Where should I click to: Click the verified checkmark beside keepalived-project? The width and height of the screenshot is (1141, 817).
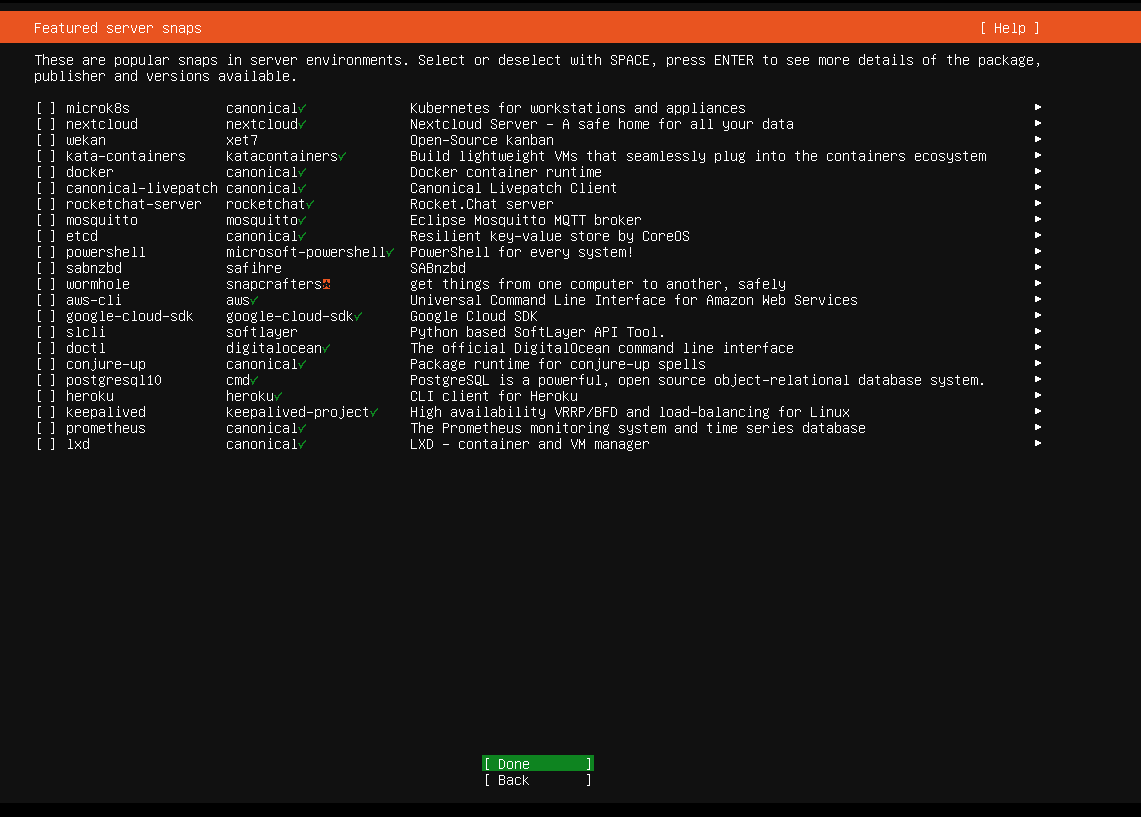tap(374, 413)
